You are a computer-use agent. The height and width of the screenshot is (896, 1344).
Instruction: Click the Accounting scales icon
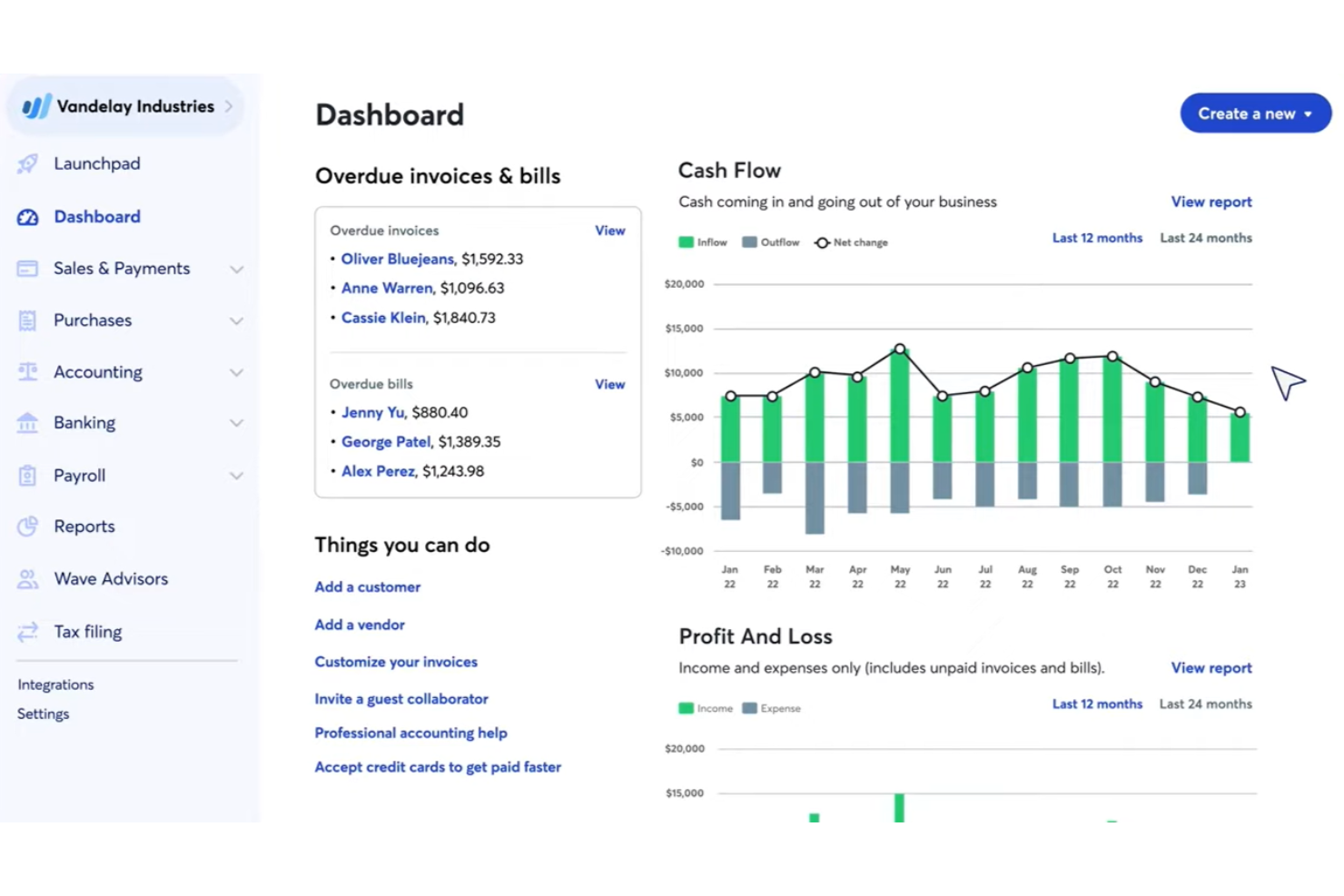click(28, 372)
